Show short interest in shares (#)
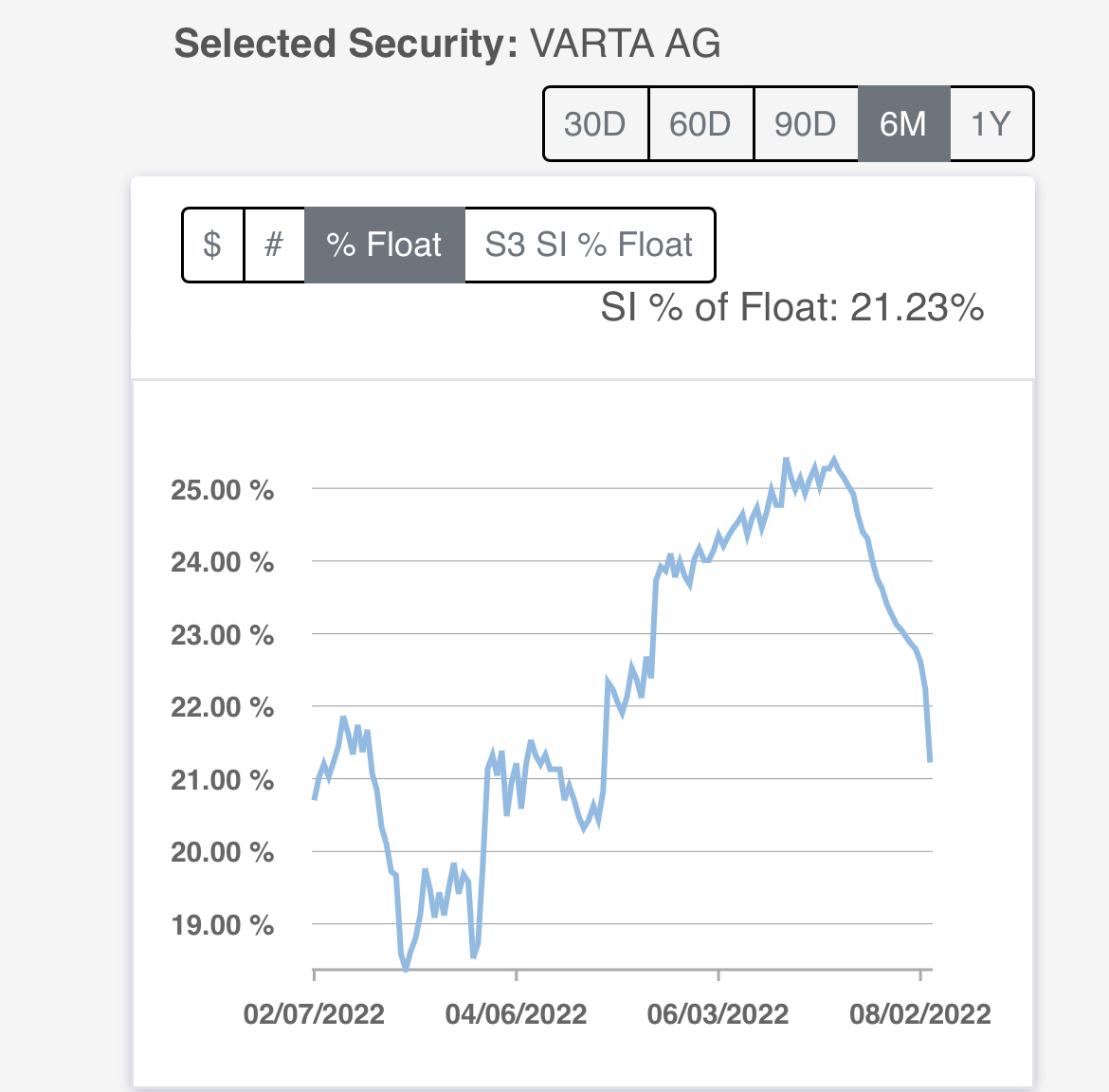Screen dimensions: 1109x1092 pyautogui.click(x=274, y=245)
